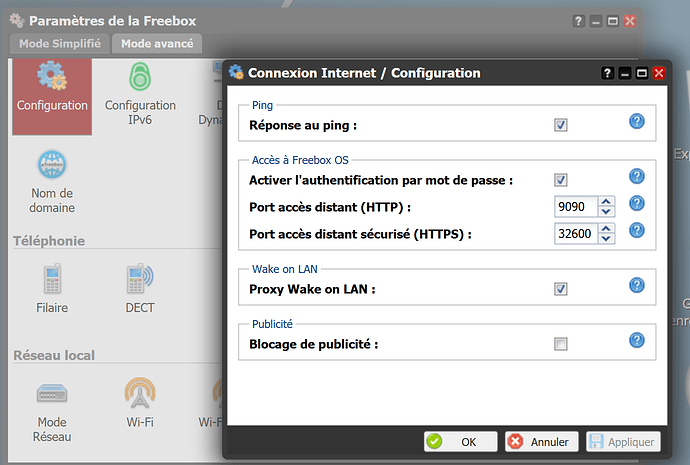This screenshot has height=465, width=690.
Task: Uncheck the Réponse au ping checkbox
Action: 561,125
